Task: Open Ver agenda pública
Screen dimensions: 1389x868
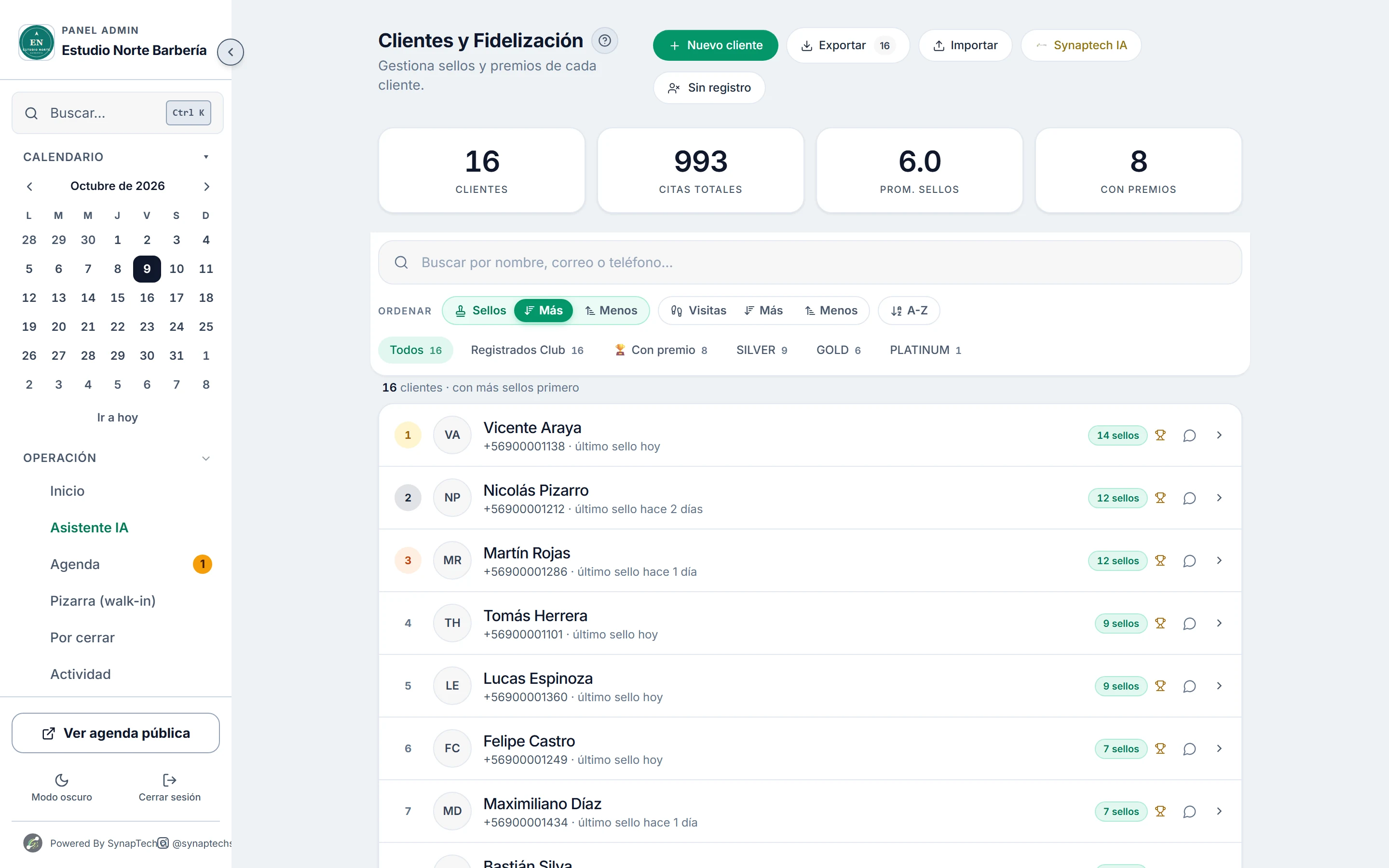Action: pyautogui.click(x=115, y=733)
